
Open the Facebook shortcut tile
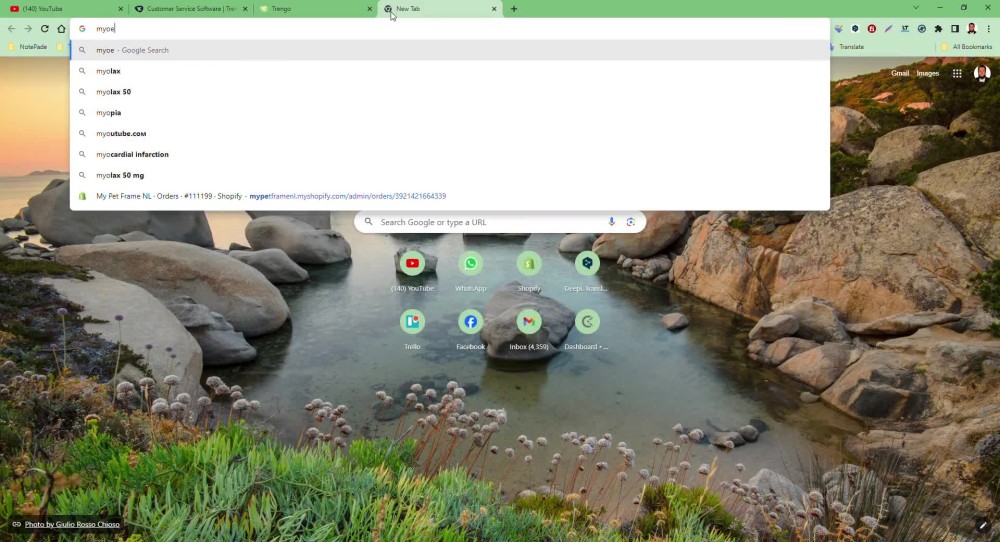point(471,328)
